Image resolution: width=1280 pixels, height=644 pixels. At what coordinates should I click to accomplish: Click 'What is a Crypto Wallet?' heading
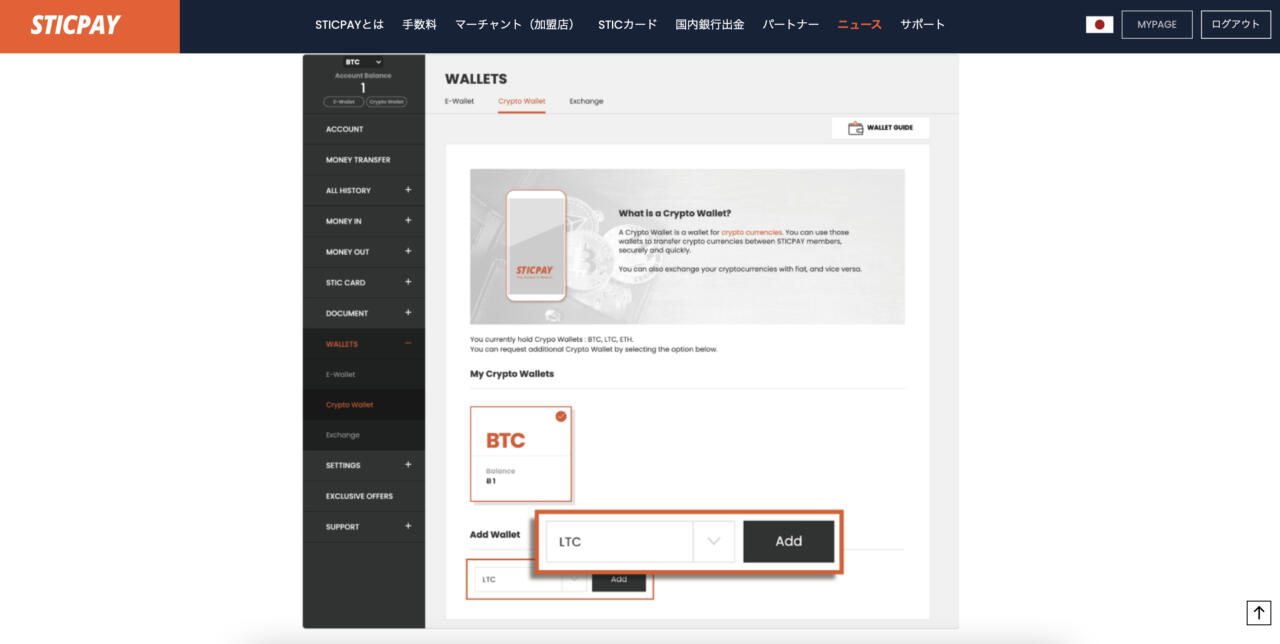pos(674,213)
